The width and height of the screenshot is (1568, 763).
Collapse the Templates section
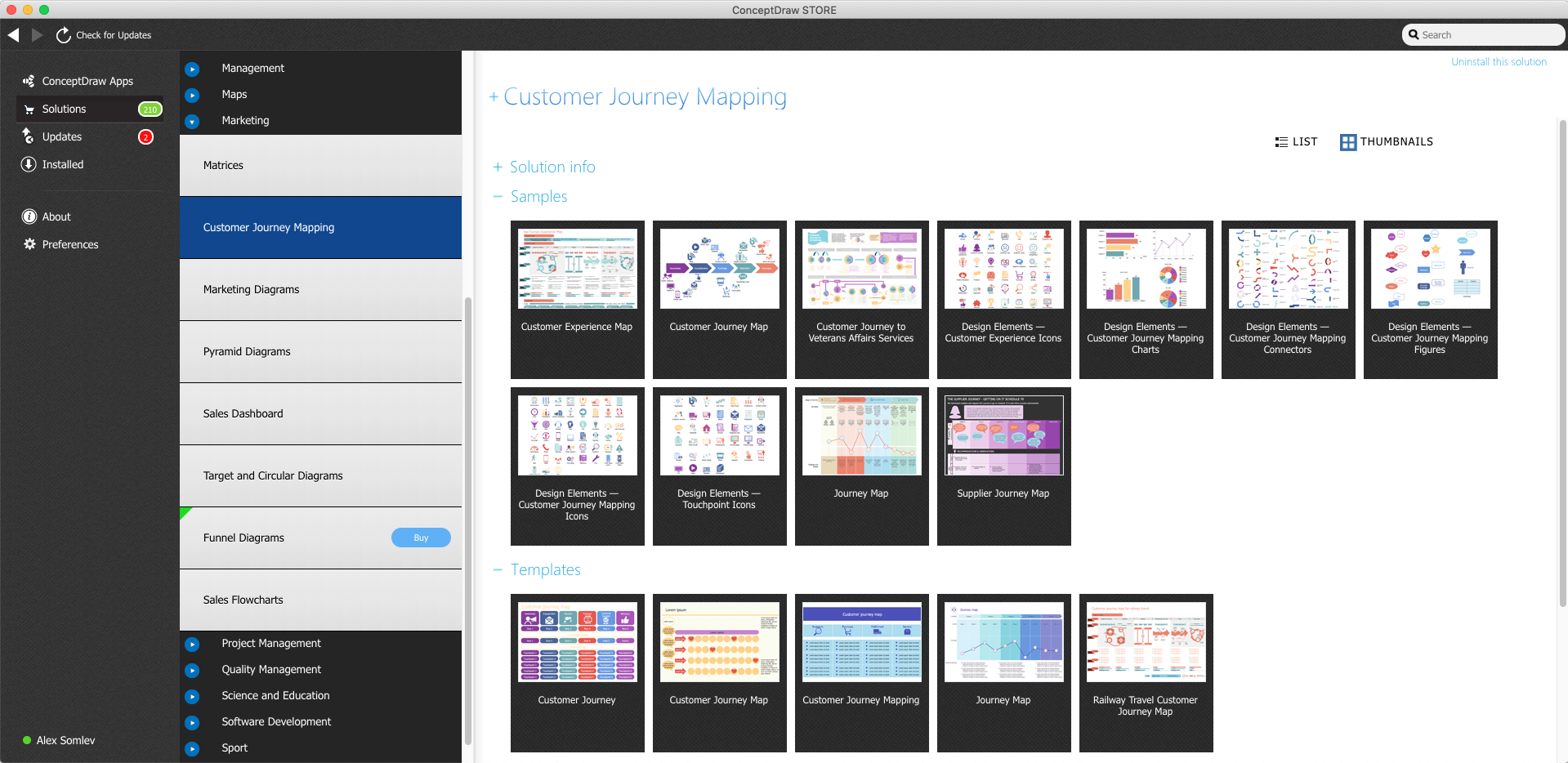[x=498, y=569]
